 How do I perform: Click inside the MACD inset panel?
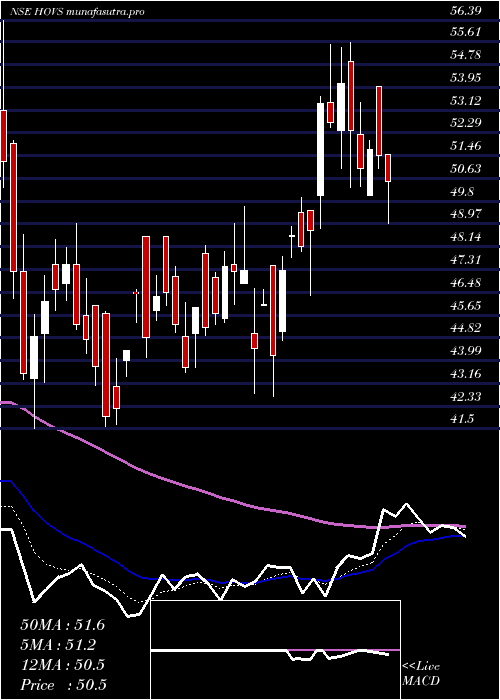click(276, 650)
